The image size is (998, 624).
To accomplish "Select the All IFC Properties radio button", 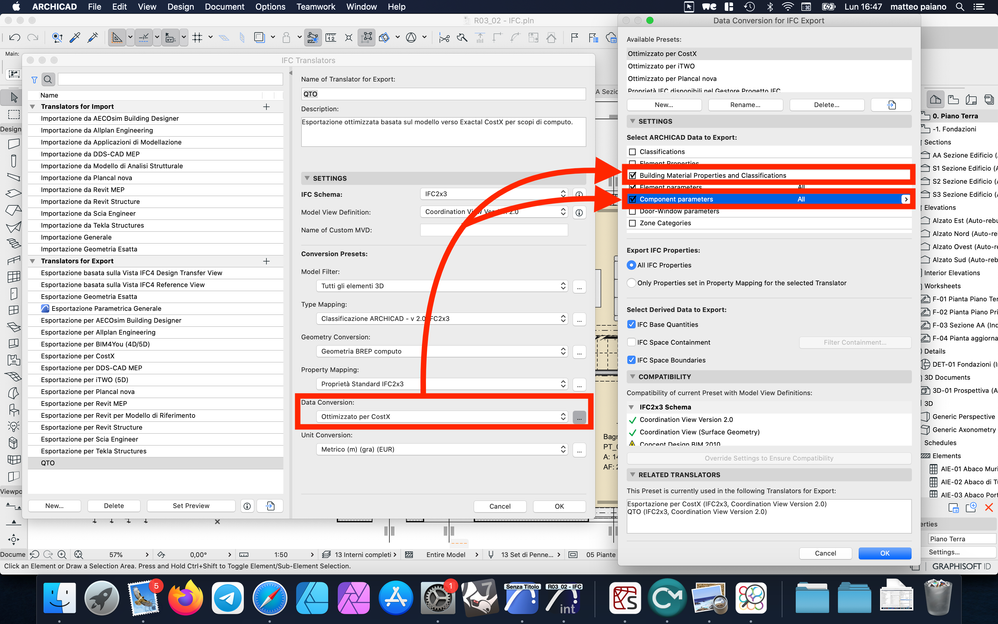I will [631, 265].
